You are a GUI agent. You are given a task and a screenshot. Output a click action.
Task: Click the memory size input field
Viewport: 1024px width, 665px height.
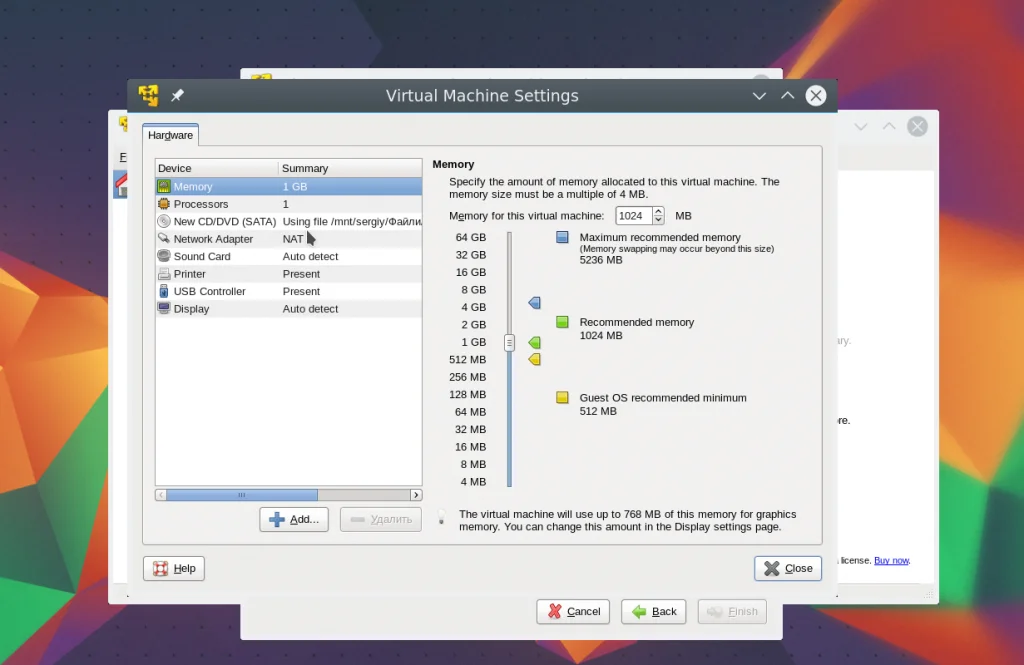pyautogui.click(x=634, y=216)
